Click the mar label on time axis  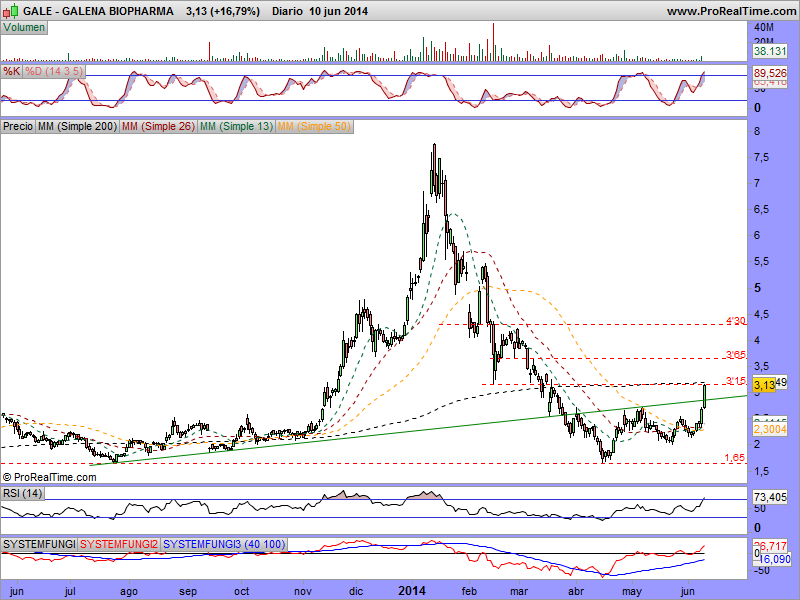coord(519,591)
